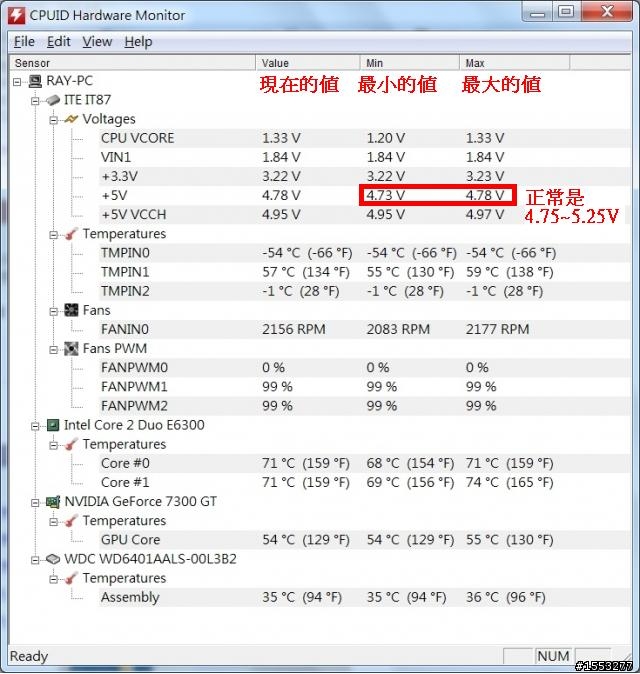Collapse the Fans branch

54,311
